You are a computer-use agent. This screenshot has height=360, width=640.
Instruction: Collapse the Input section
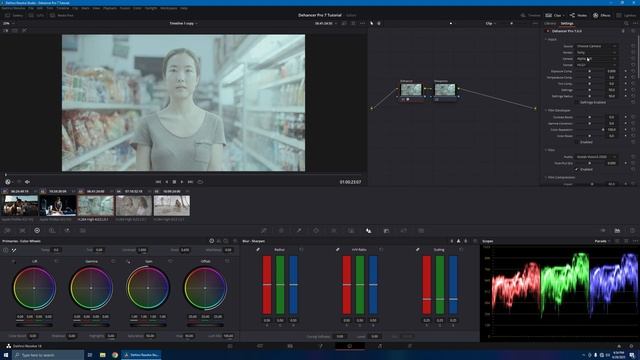tap(546, 40)
